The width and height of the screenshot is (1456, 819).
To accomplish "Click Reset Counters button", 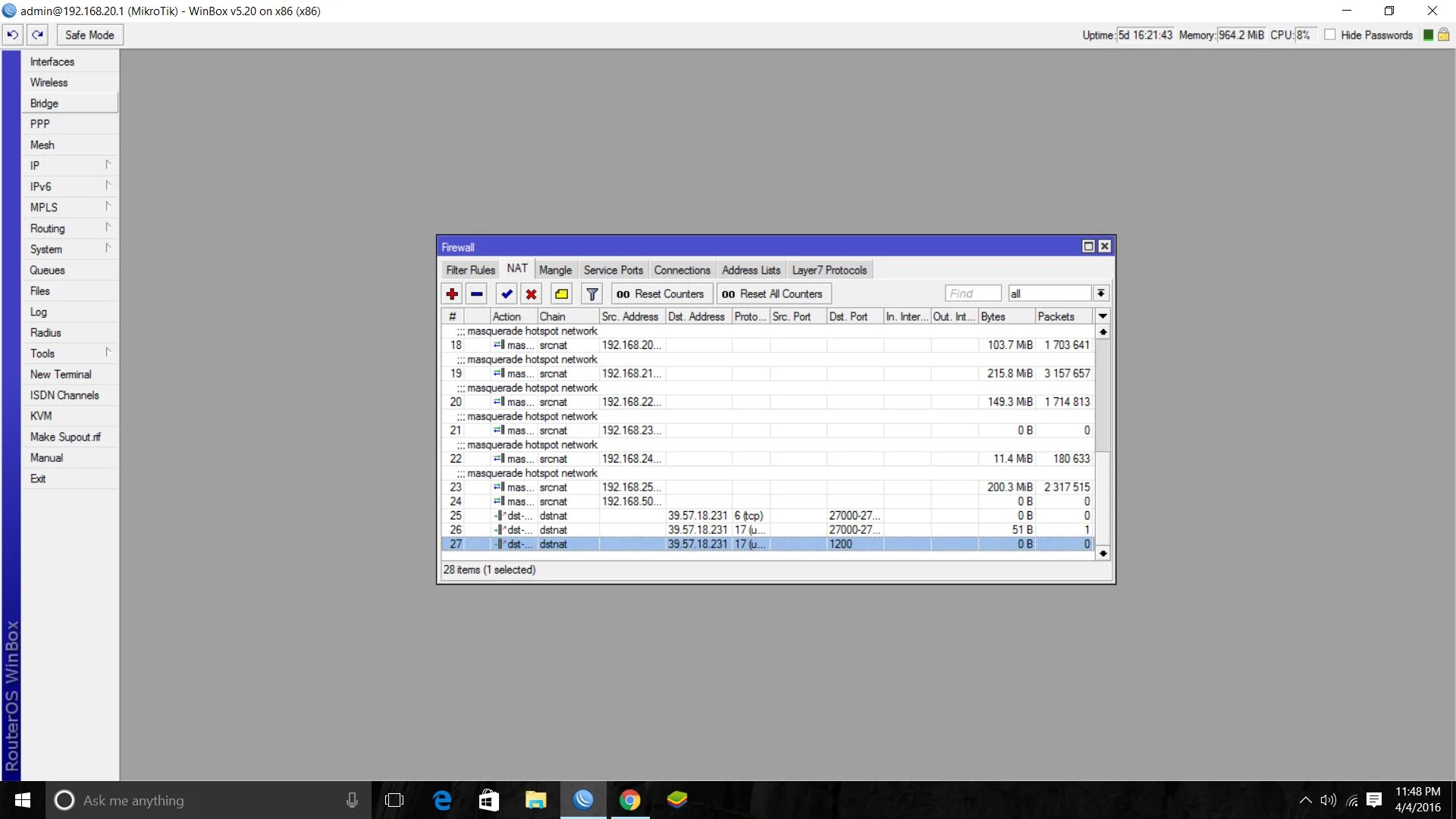I will (x=661, y=293).
